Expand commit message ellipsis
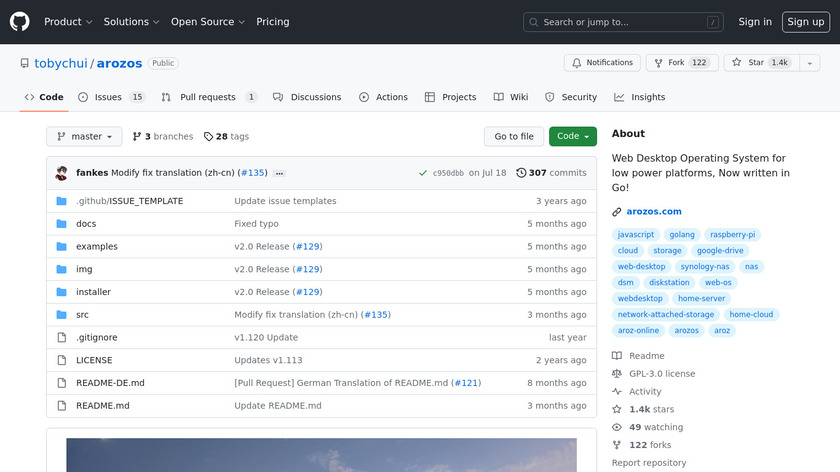 coord(279,173)
